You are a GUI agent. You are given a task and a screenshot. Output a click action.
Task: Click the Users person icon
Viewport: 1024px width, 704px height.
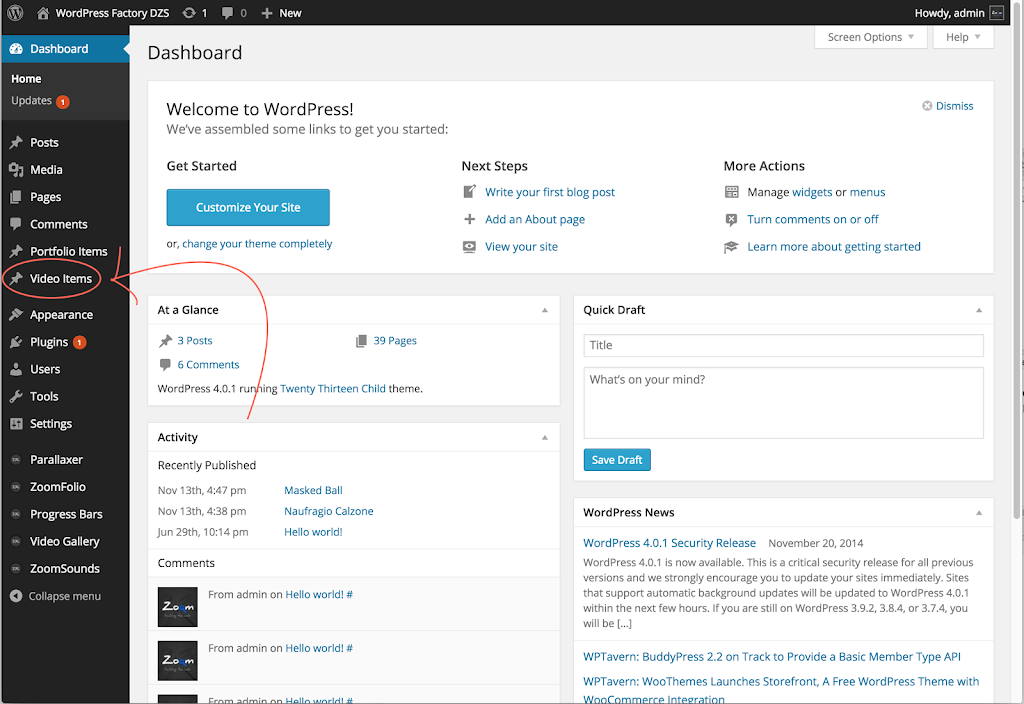[16, 370]
